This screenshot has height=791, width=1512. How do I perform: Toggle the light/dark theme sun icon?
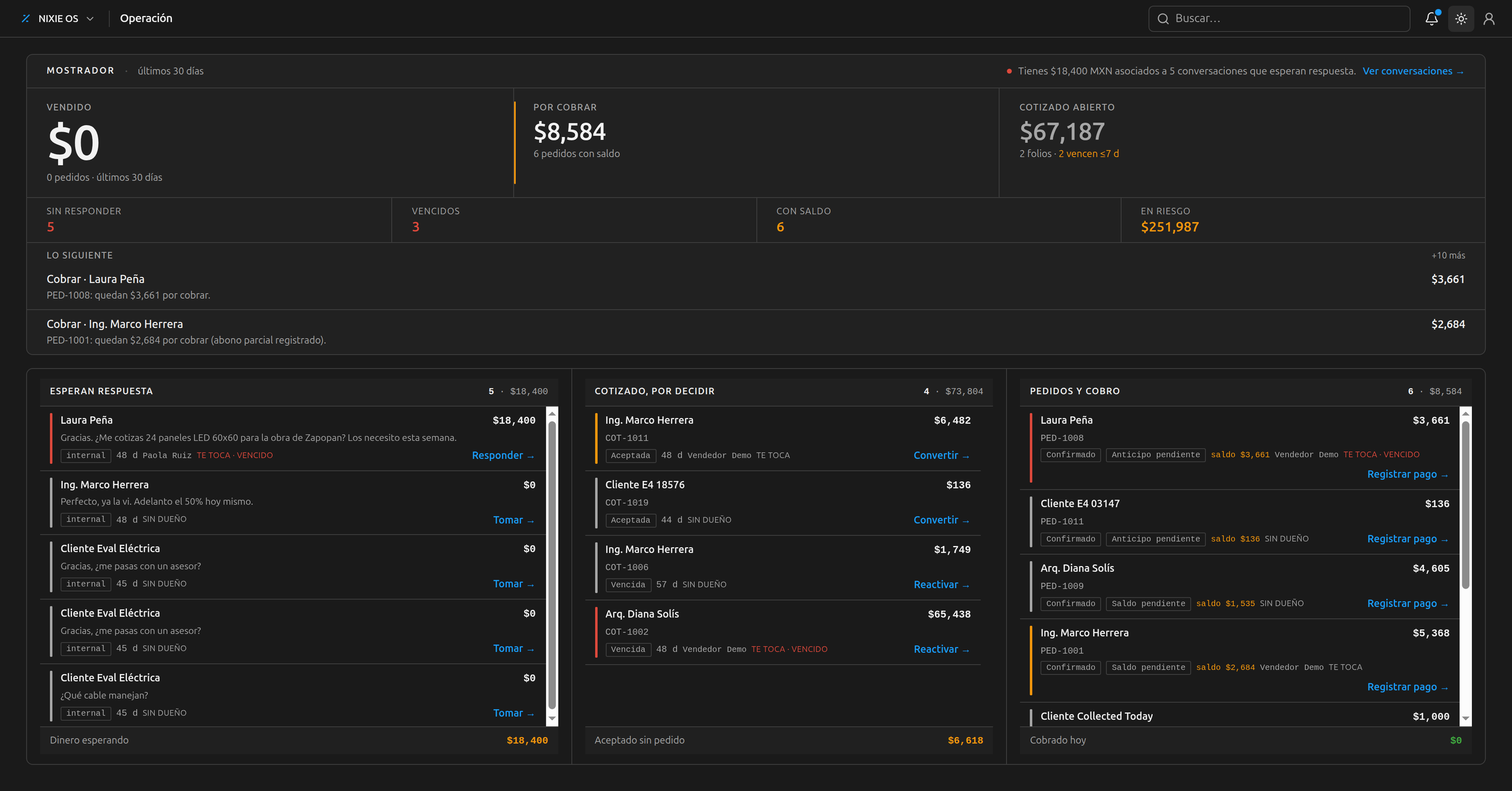pyautogui.click(x=1461, y=18)
